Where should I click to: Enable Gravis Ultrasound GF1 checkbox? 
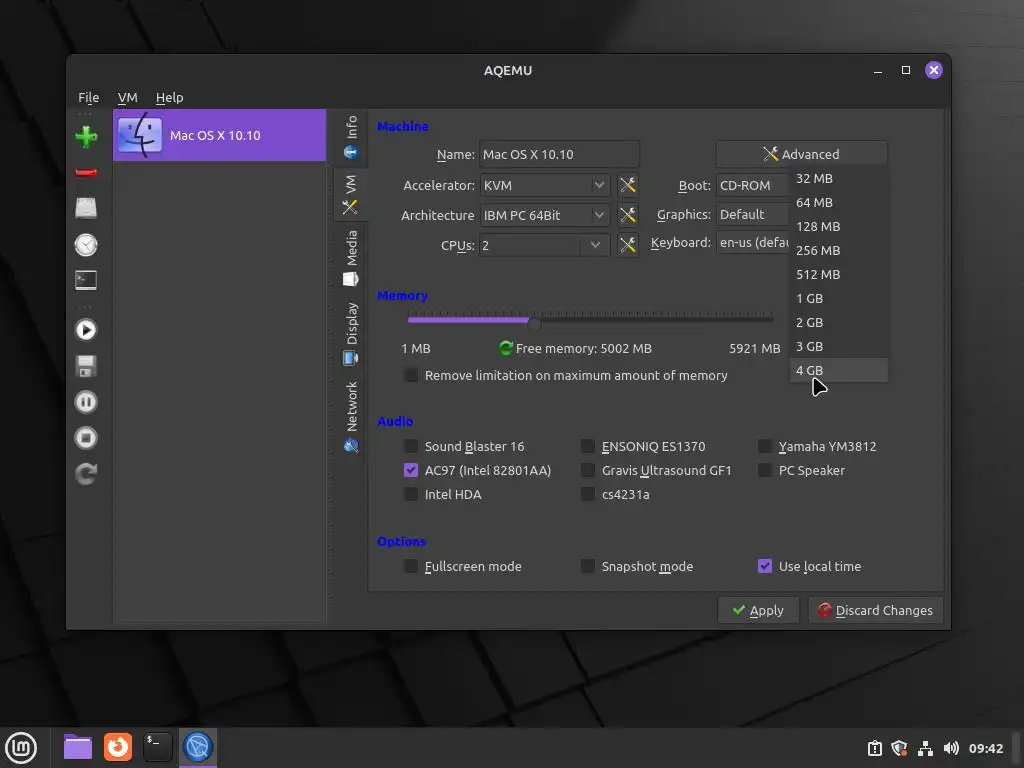(588, 470)
